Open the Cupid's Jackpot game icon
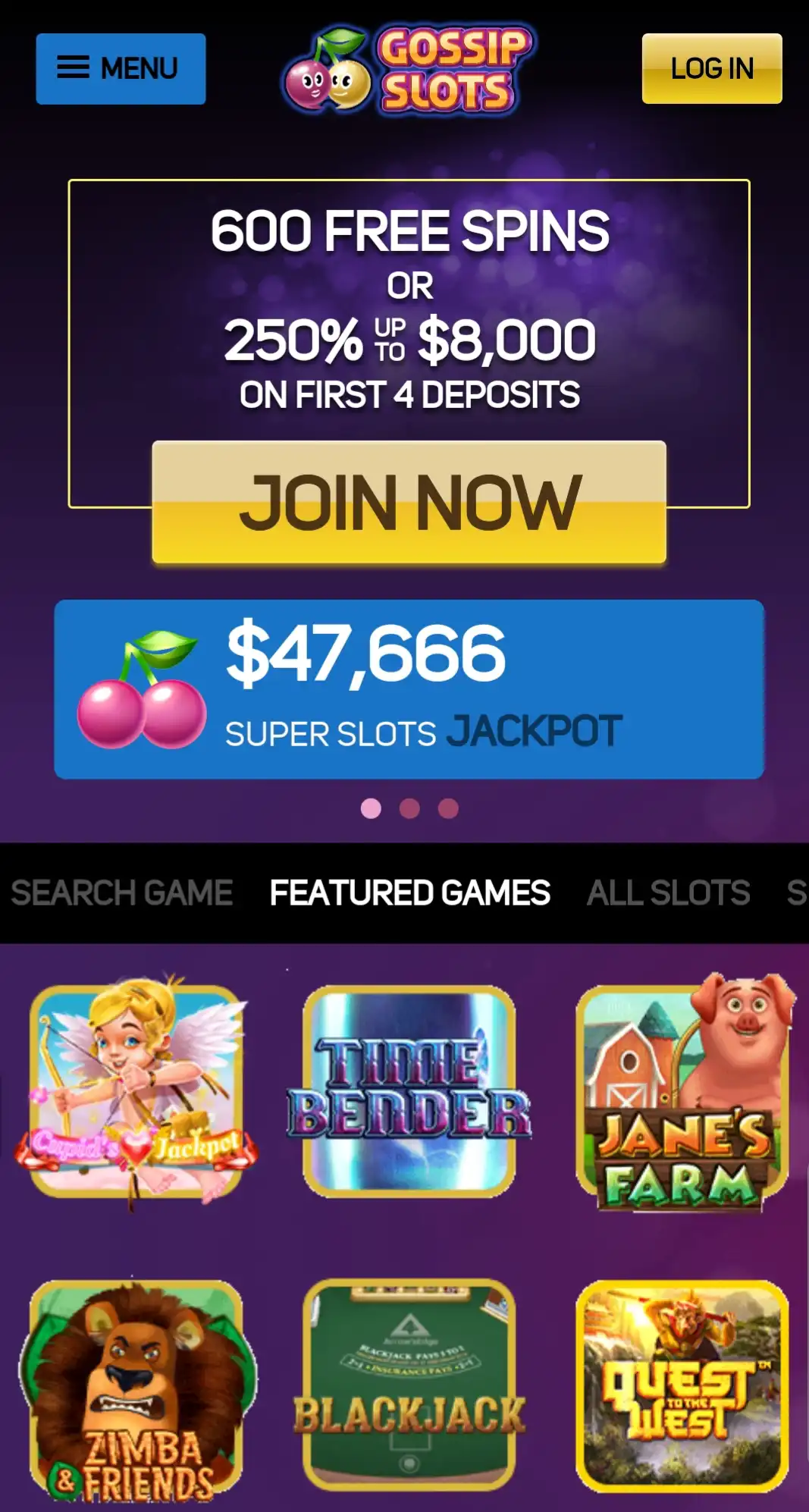Image resolution: width=809 pixels, height=1512 pixels. (x=136, y=1092)
